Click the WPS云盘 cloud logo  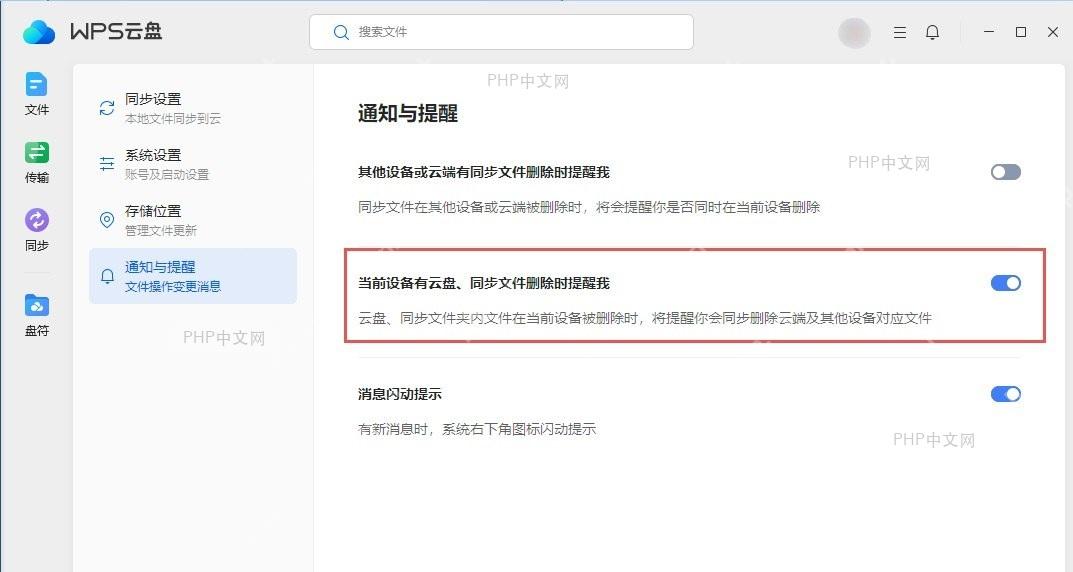pyautogui.click(x=38, y=31)
